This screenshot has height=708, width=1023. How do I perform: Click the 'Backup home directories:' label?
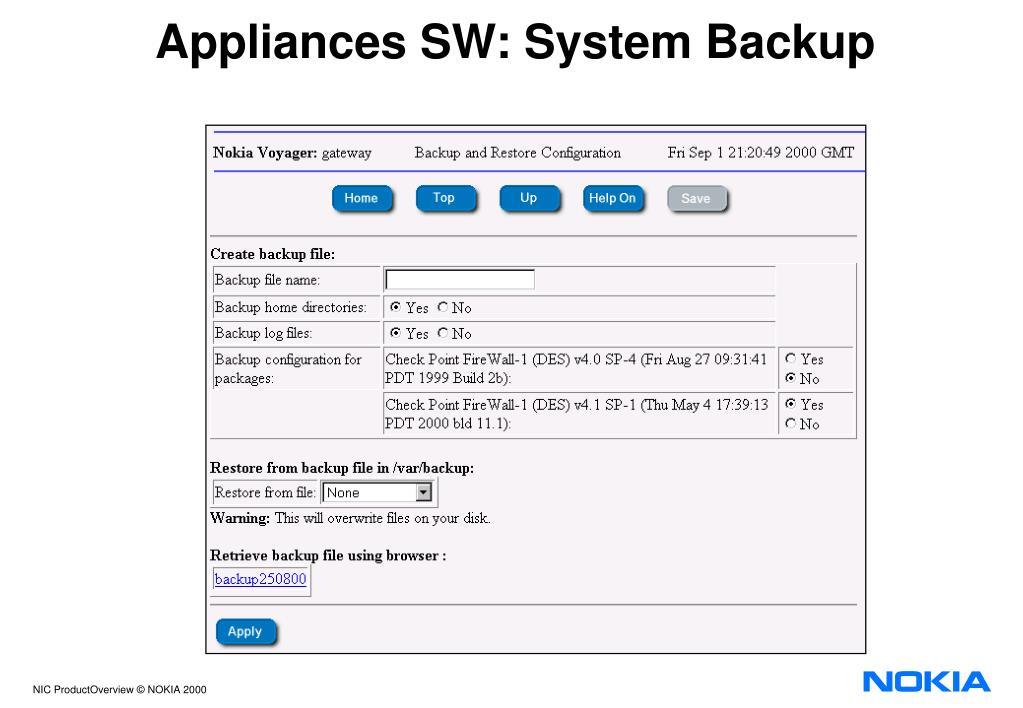[290, 307]
